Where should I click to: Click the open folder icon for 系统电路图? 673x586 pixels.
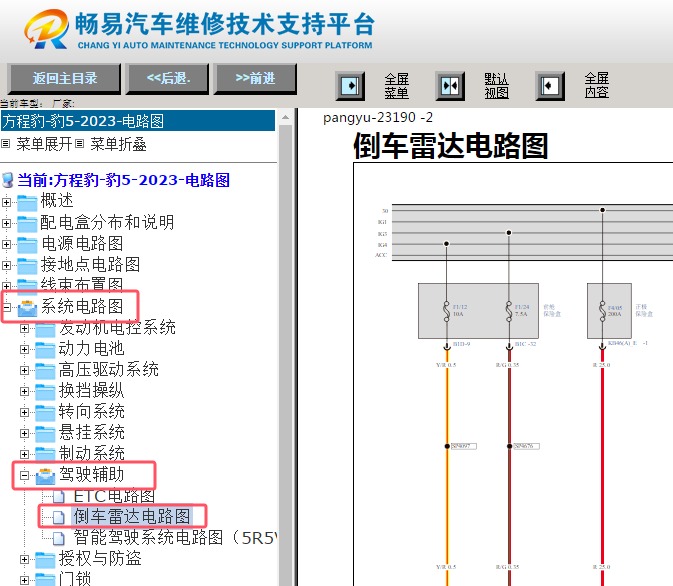point(27,307)
